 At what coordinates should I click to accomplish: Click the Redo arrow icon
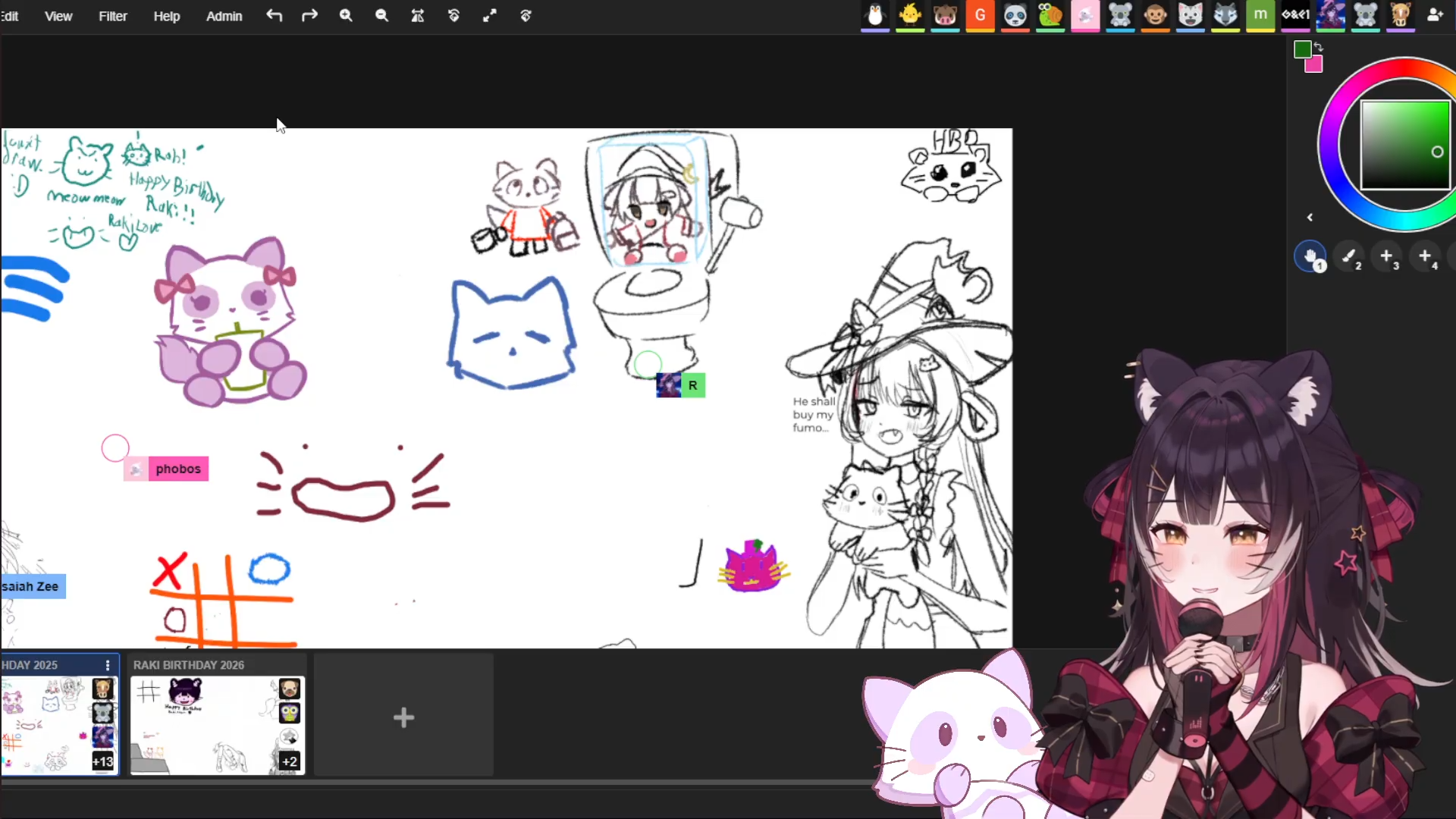pos(309,16)
